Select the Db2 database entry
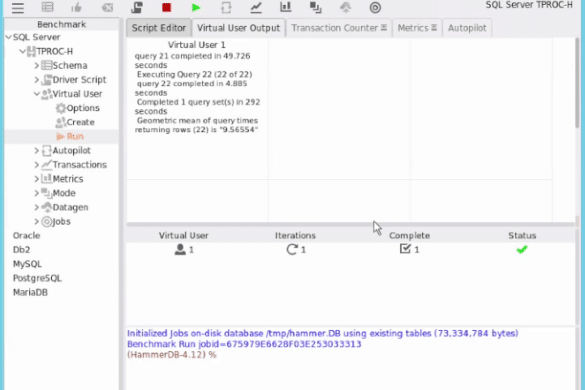 click(21, 250)
